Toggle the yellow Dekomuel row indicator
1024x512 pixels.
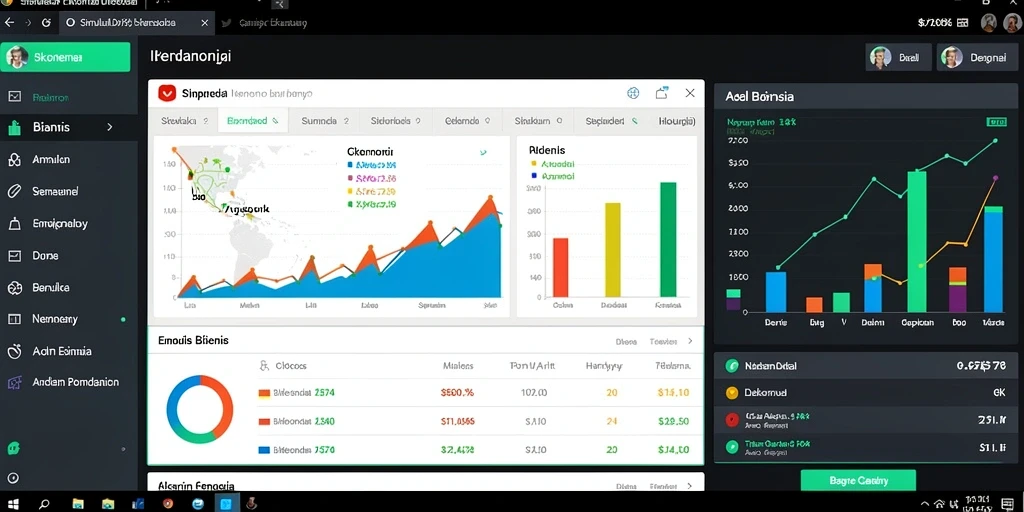click(x=731, y=393)
